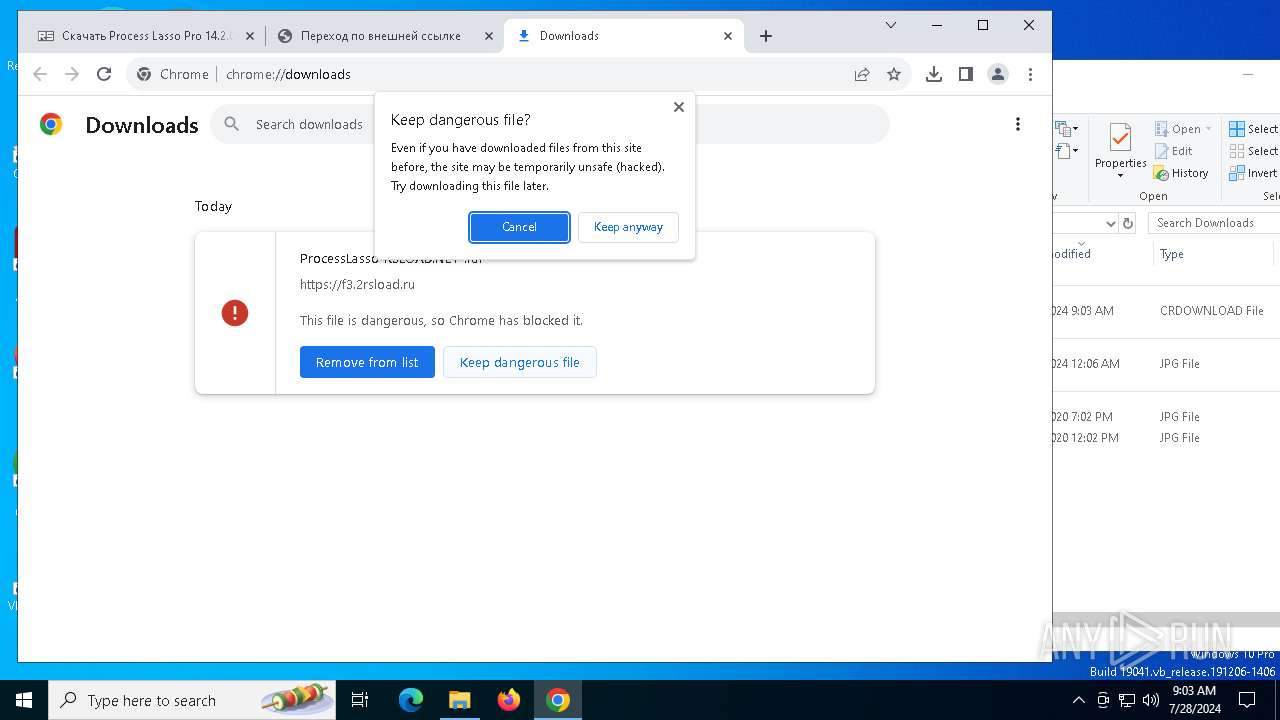Click the taskbar search box
This screenshot has height=720, width=1280.
click(192, 700)
